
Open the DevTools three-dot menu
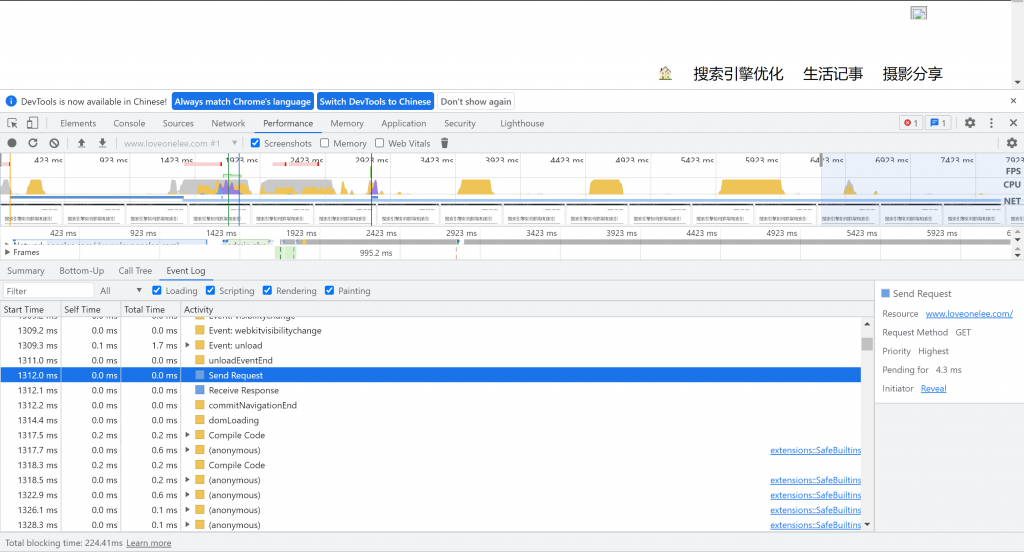[x=991, y=123]
